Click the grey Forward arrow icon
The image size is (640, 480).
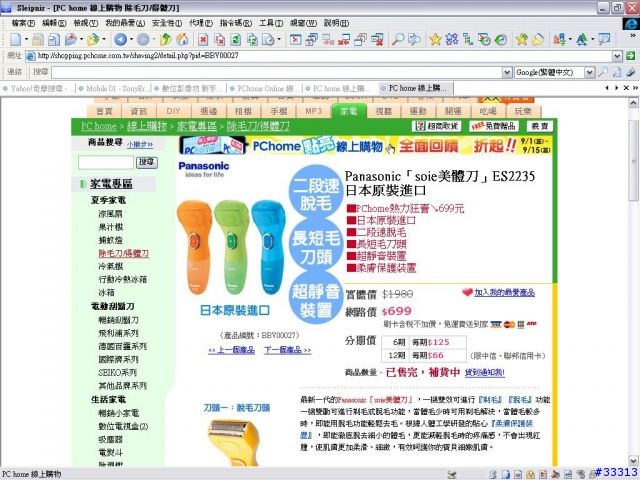[143, 39]
